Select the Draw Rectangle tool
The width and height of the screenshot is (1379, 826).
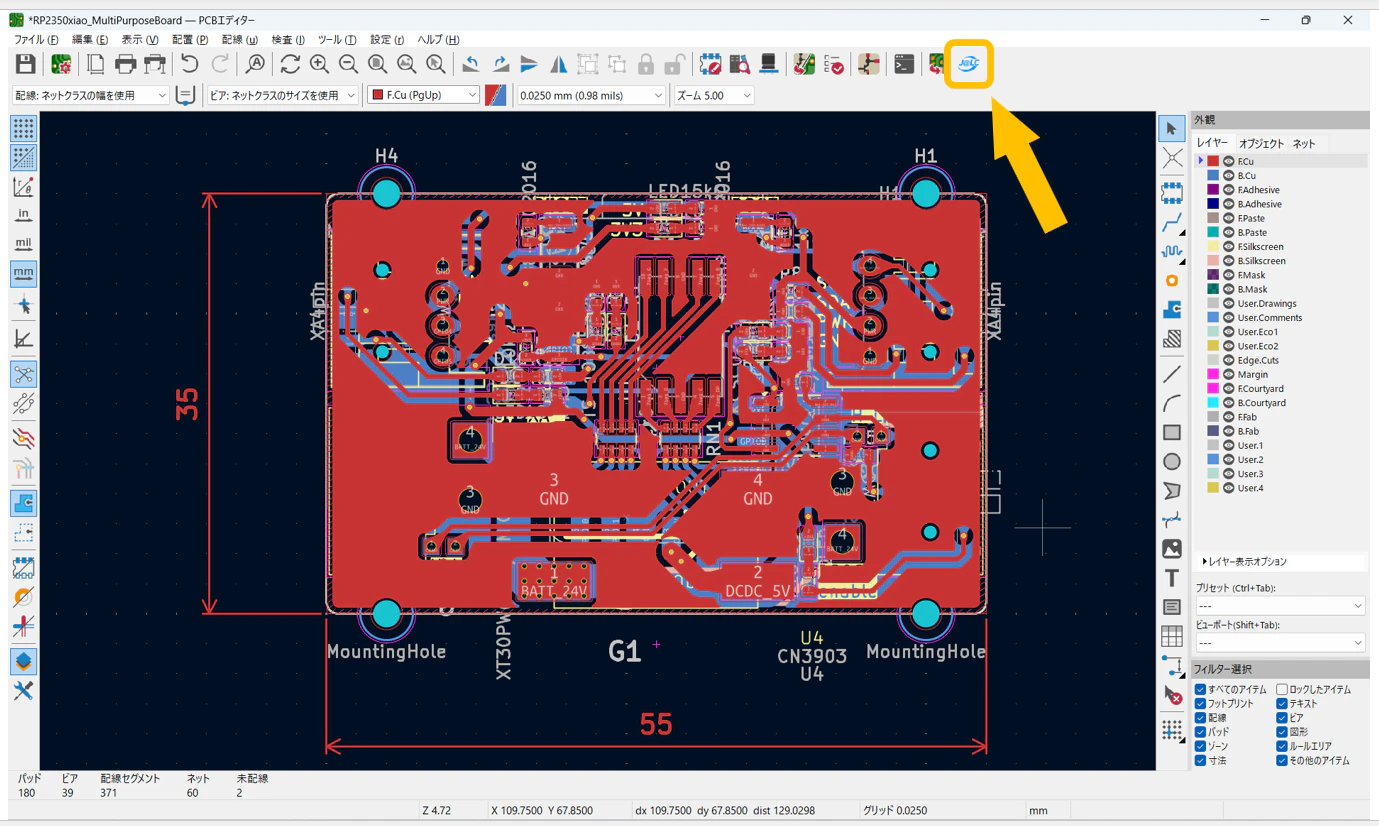point(1172,433)
